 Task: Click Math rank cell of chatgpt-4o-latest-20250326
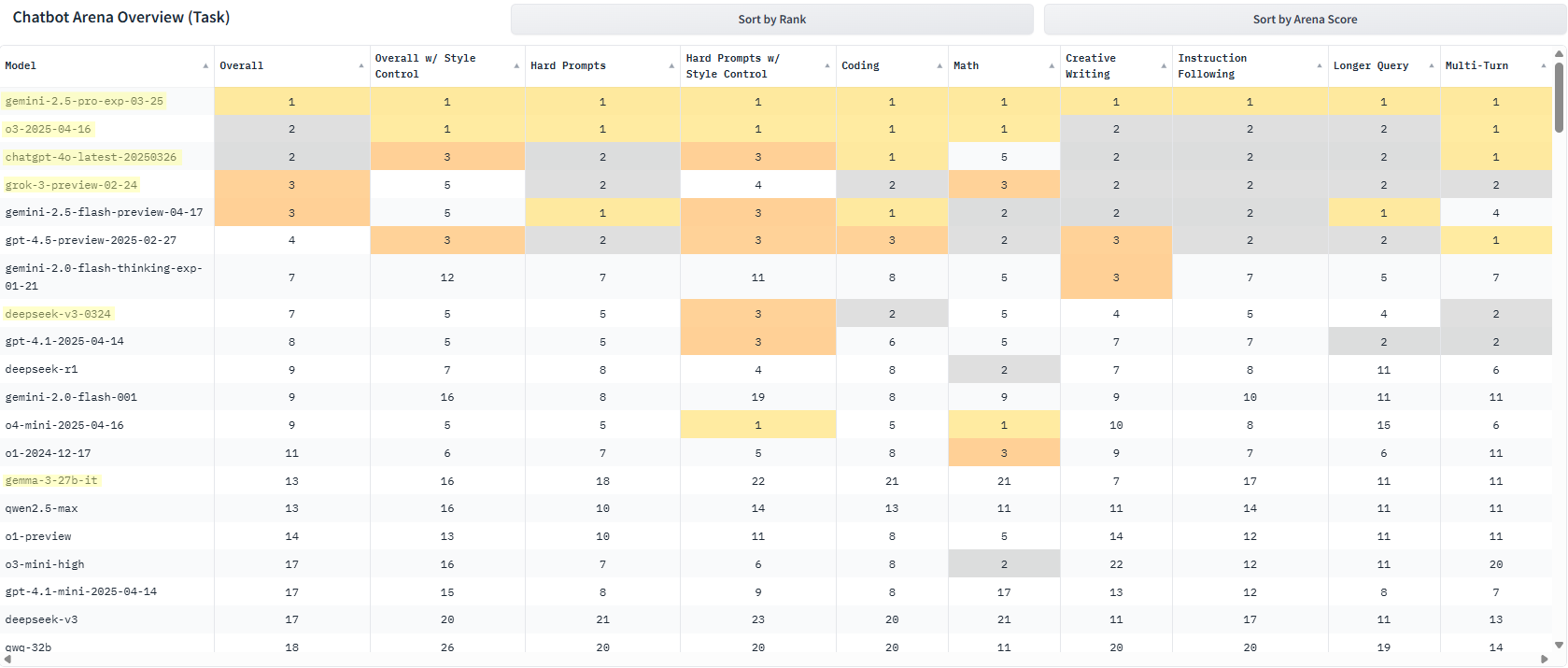click(x=1004, y=157)
